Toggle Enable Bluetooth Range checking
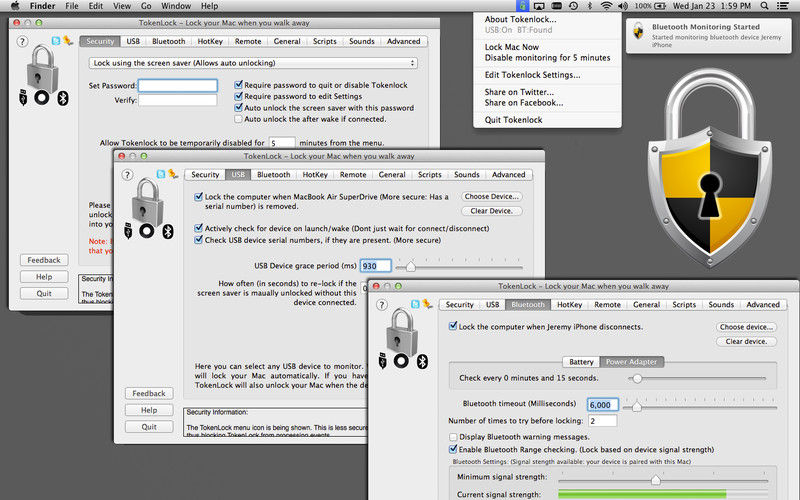This screenshot has width=800, height=500. click(453, 449)
